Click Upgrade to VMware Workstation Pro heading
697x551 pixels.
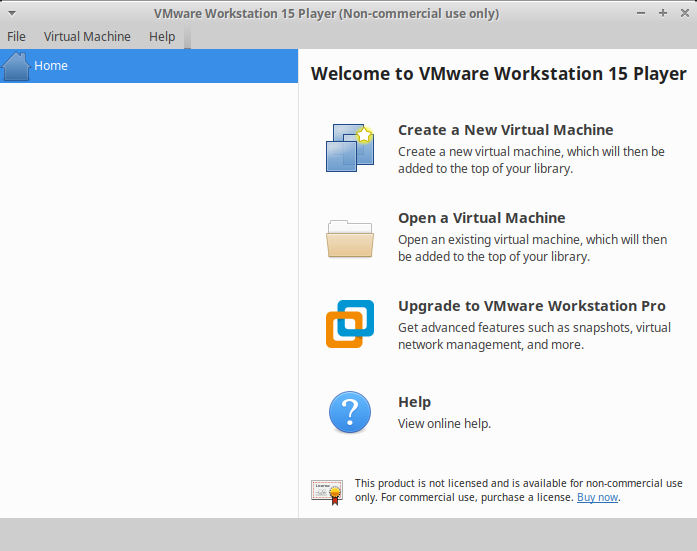(x=532, y=306)
